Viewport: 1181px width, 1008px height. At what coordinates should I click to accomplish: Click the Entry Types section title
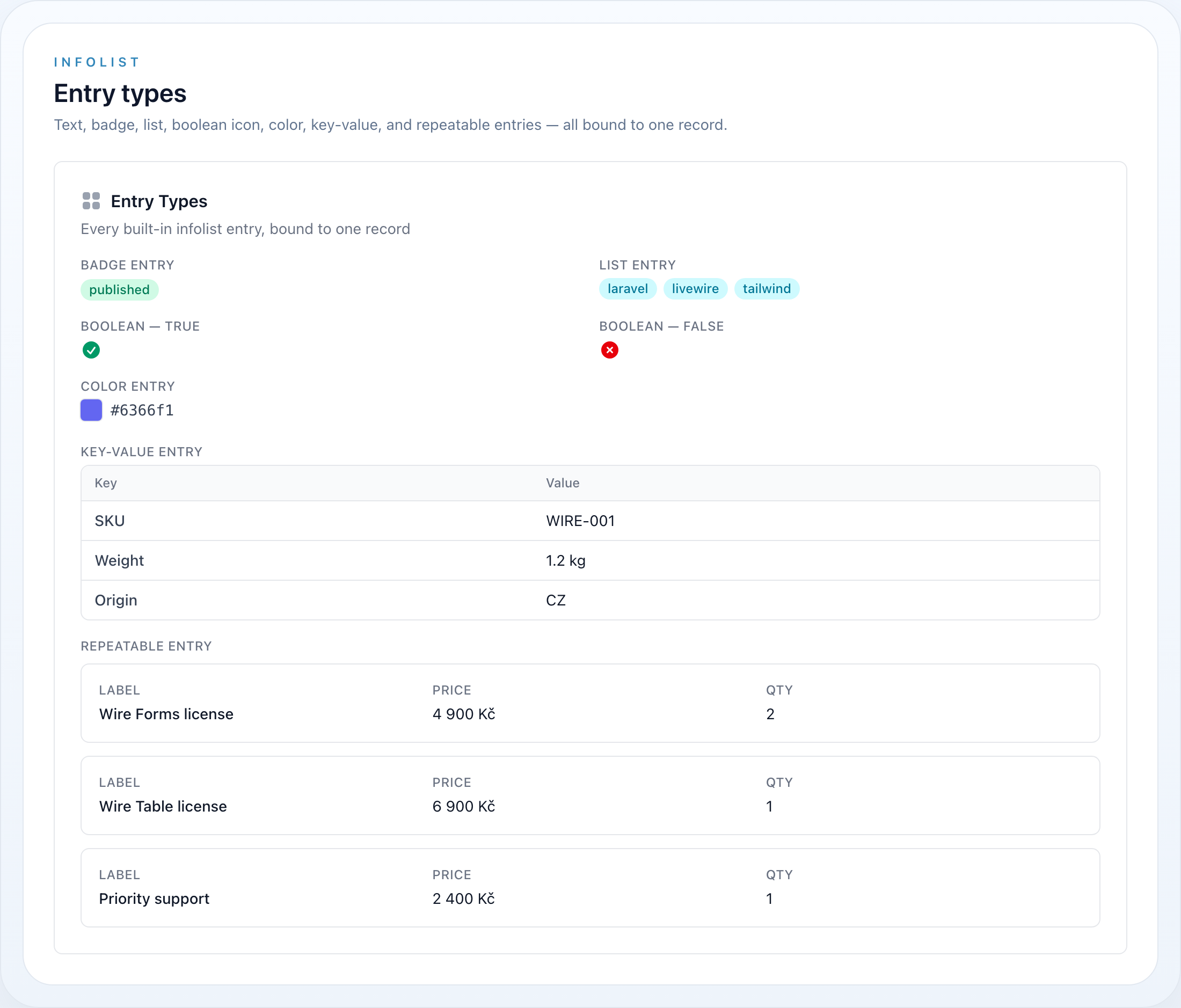pos(159,201)
